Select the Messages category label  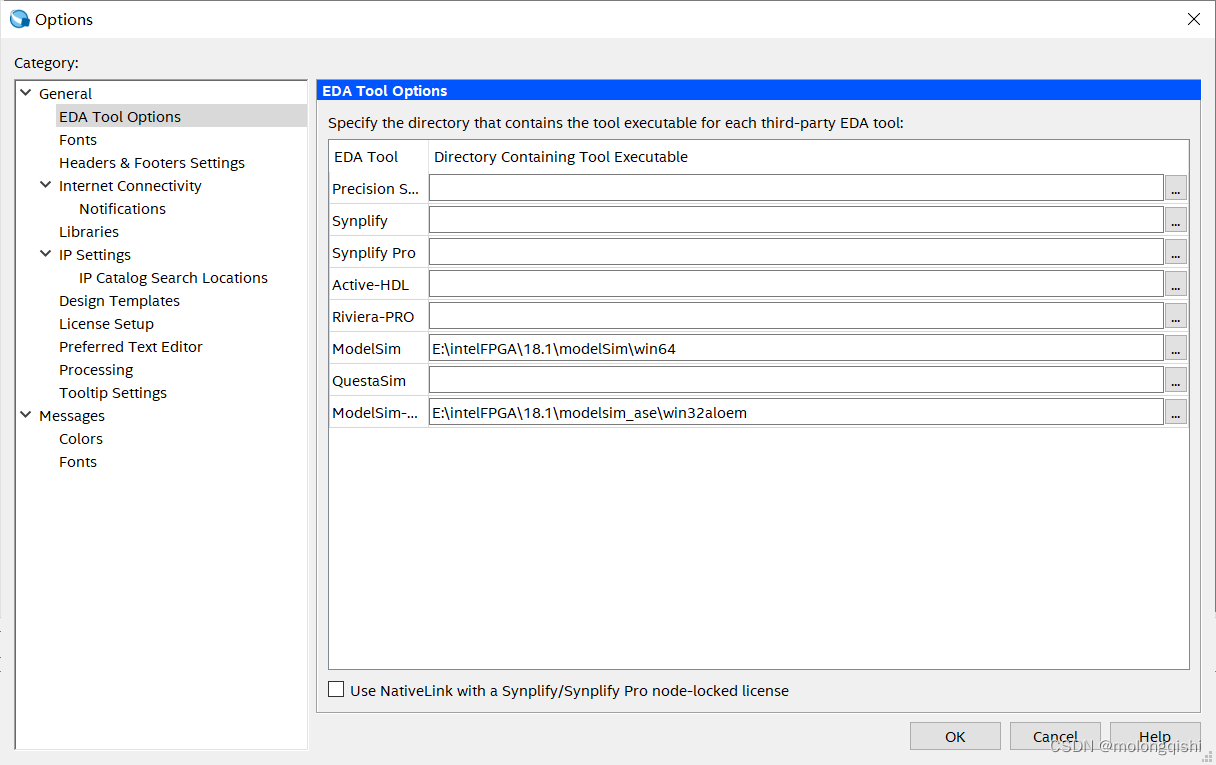[72, 415]
